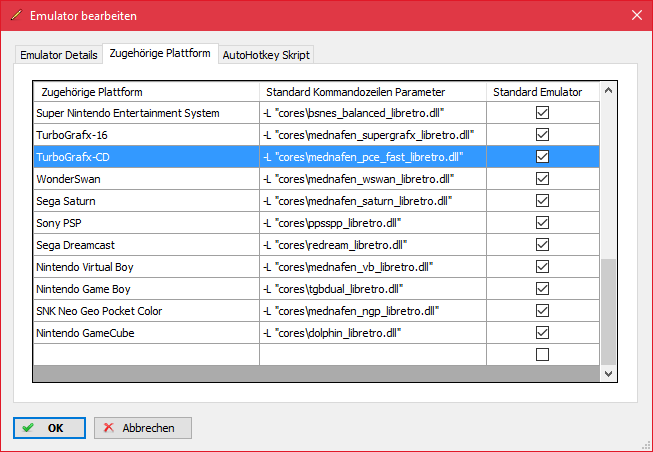Toggle Standard Emulator checkbox for TurboGrafx-CD
The image size is (653, 452).
(542, 157)
